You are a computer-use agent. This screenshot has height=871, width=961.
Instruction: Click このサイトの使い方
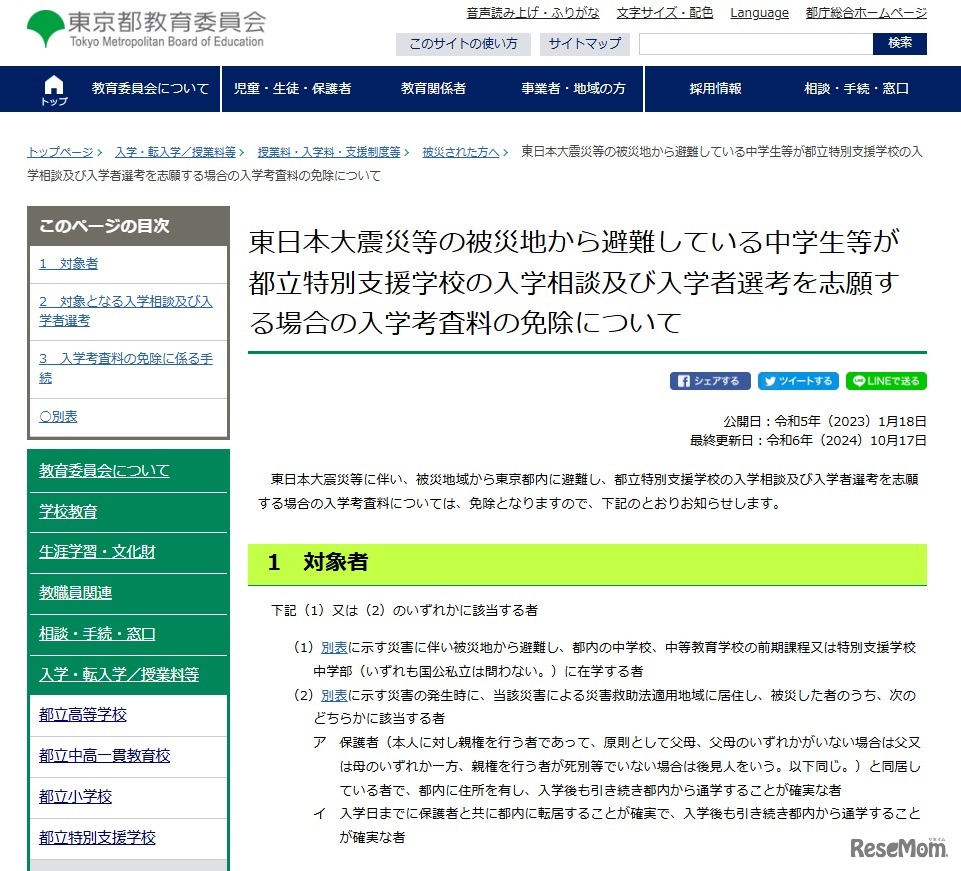[463, 44]
